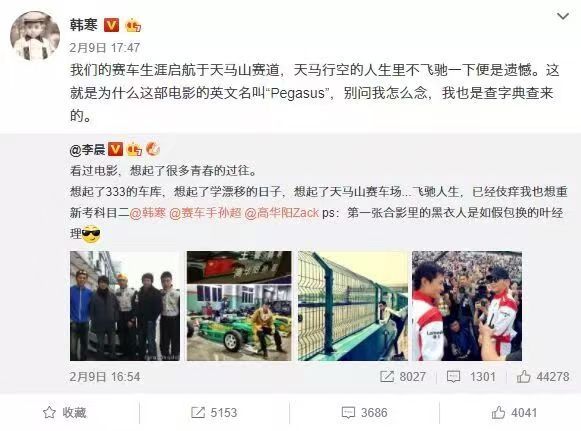Image resolution: width=581 pixels, height=431 pixels.
Task: View the track fence photo
Action: (353, 306)
